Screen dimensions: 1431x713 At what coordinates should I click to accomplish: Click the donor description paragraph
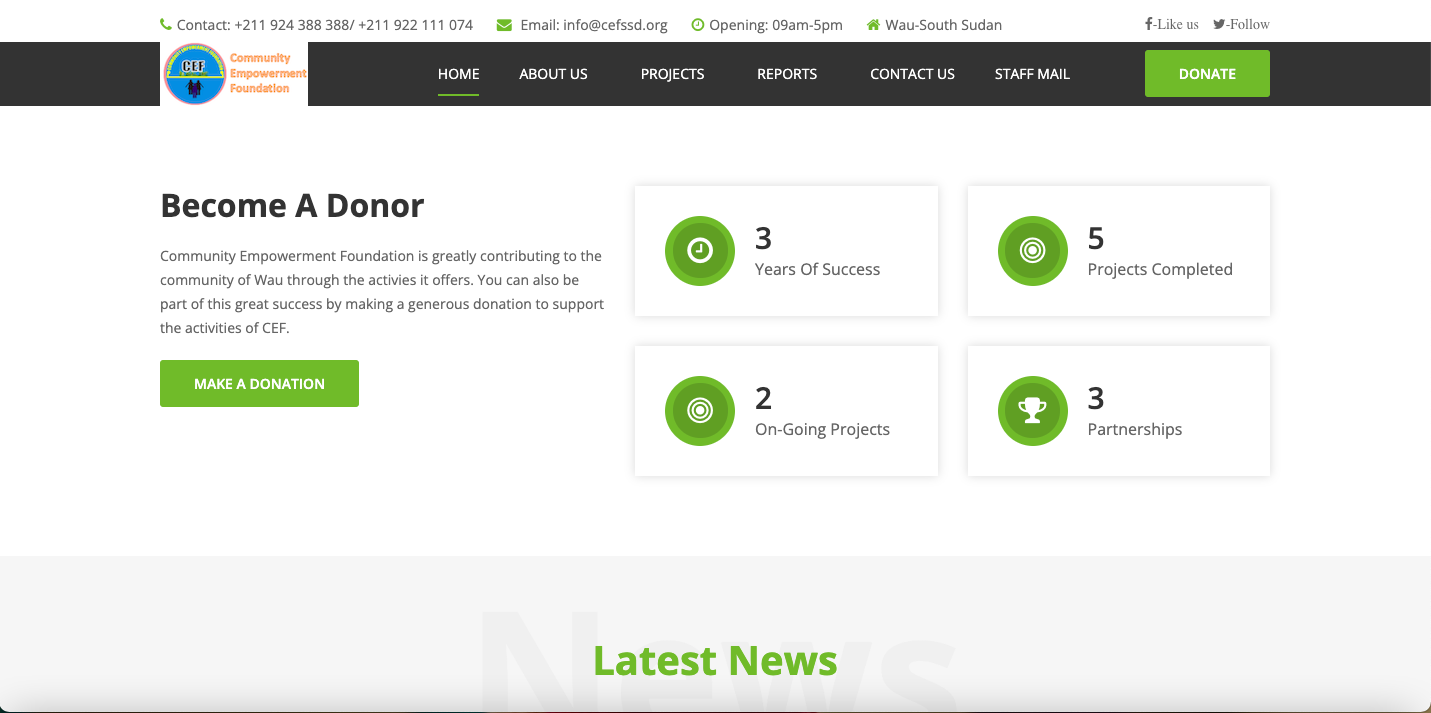(x=382, y=292)
